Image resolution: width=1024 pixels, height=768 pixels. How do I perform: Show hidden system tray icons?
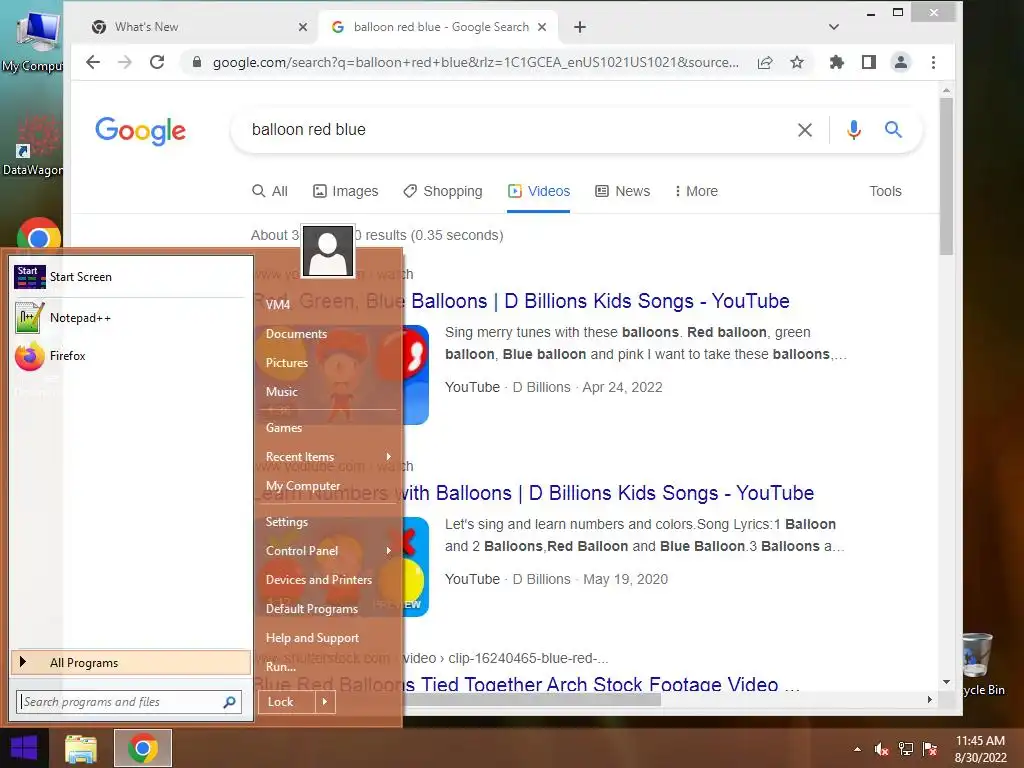tap(857, 749)
